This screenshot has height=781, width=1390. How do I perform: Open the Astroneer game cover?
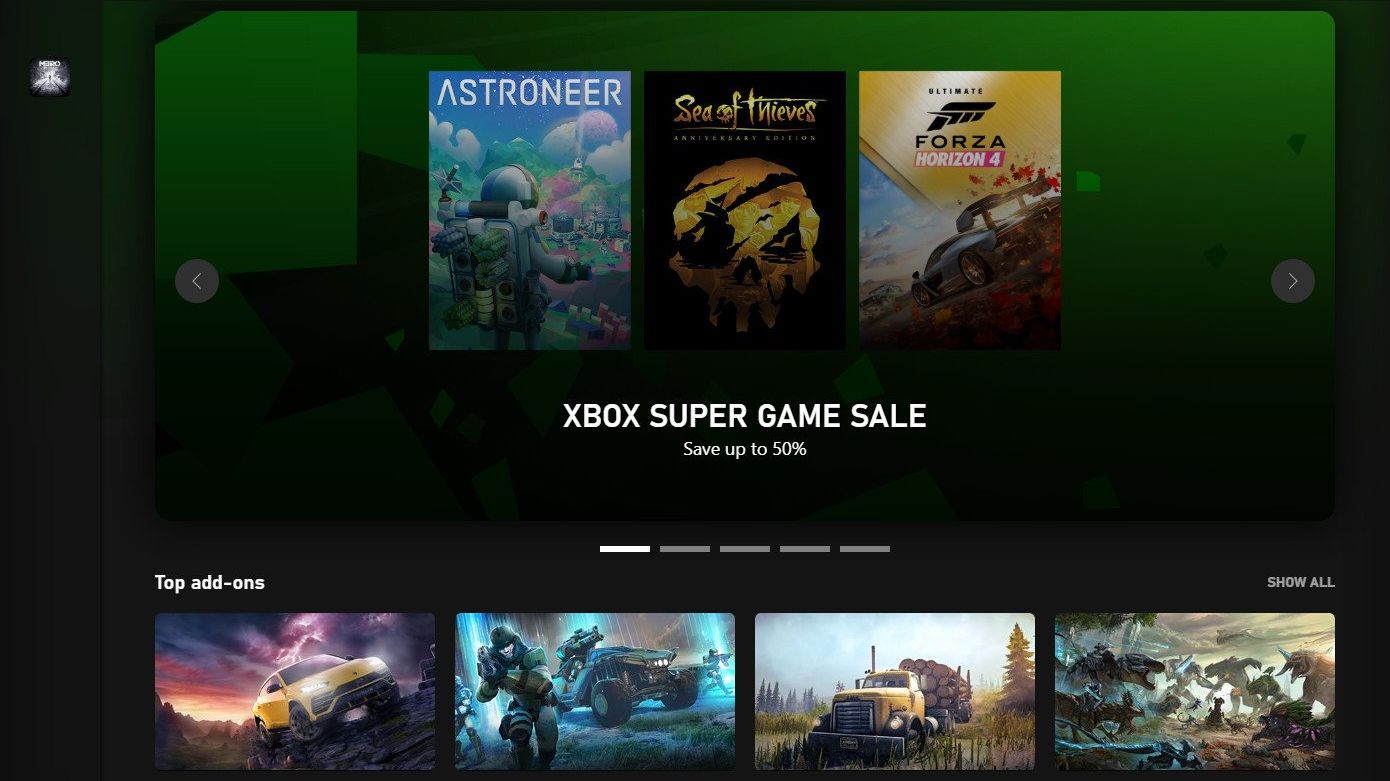tap(530, 210)
